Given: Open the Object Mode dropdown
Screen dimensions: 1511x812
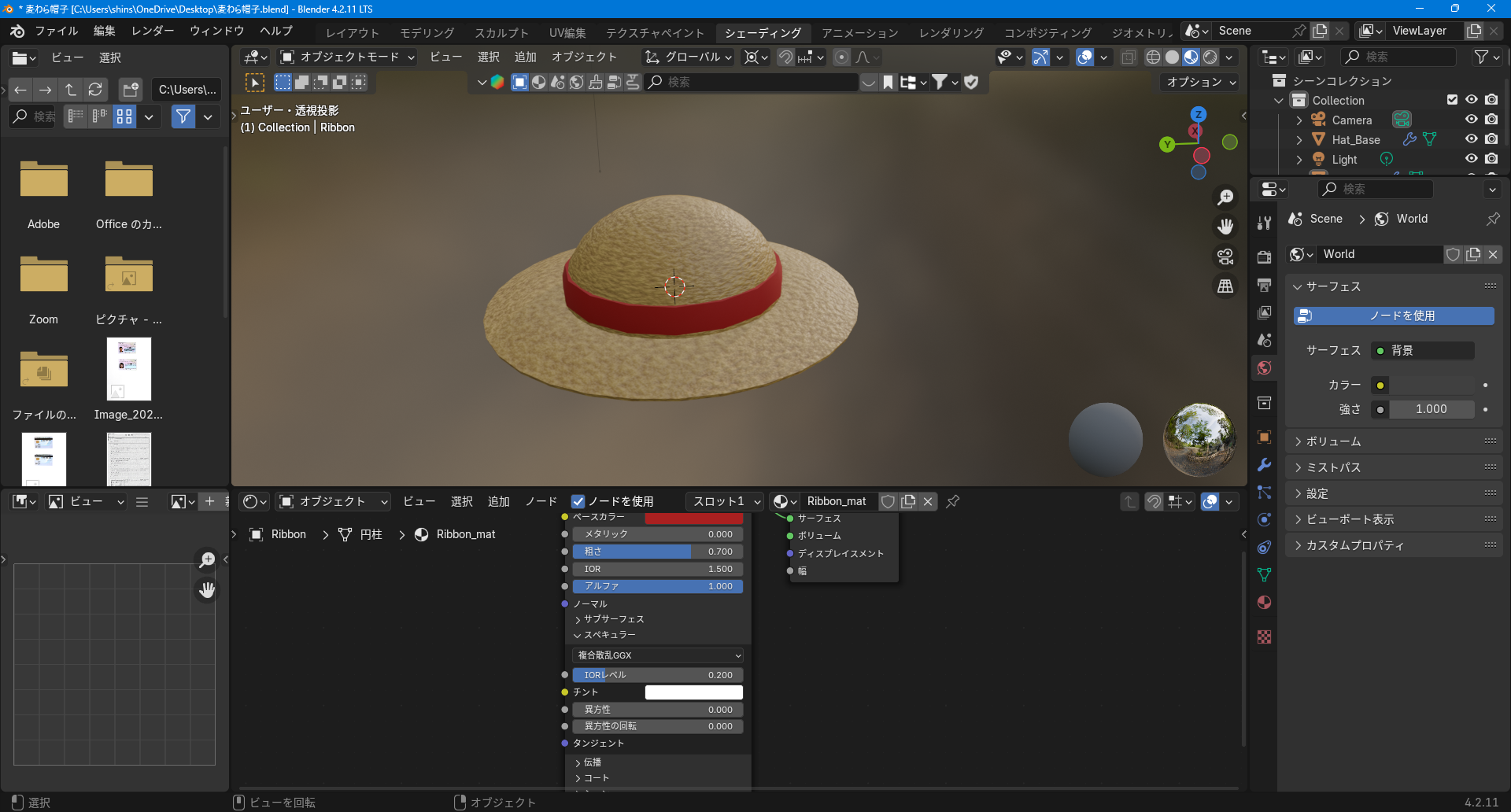Looking at the screenshot, I should click(x=347, y=57).
